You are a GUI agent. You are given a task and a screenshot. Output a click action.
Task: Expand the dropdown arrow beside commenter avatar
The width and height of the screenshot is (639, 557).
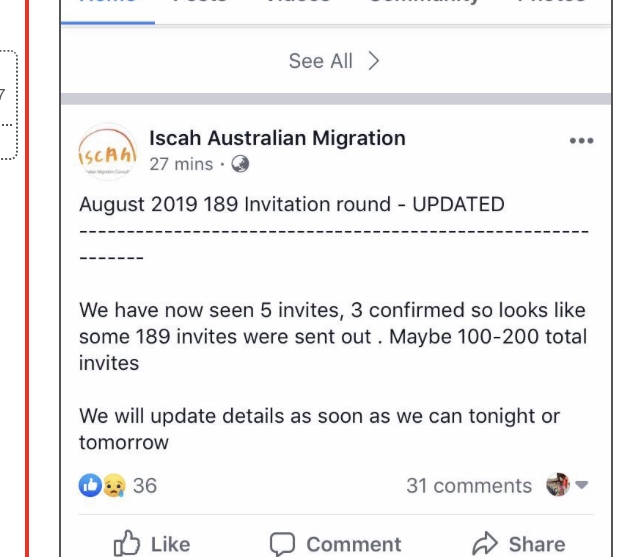coord(582,486)
